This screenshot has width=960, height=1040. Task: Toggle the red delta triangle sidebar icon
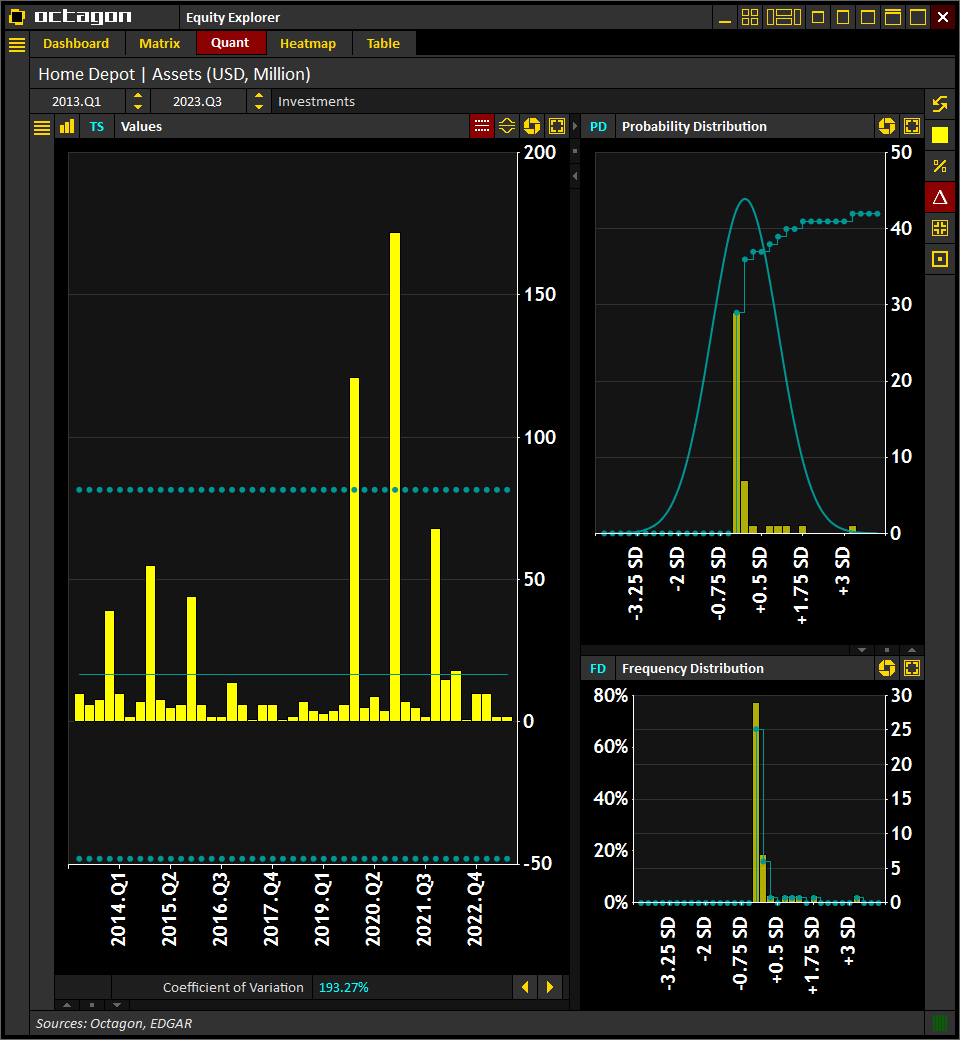940,197
